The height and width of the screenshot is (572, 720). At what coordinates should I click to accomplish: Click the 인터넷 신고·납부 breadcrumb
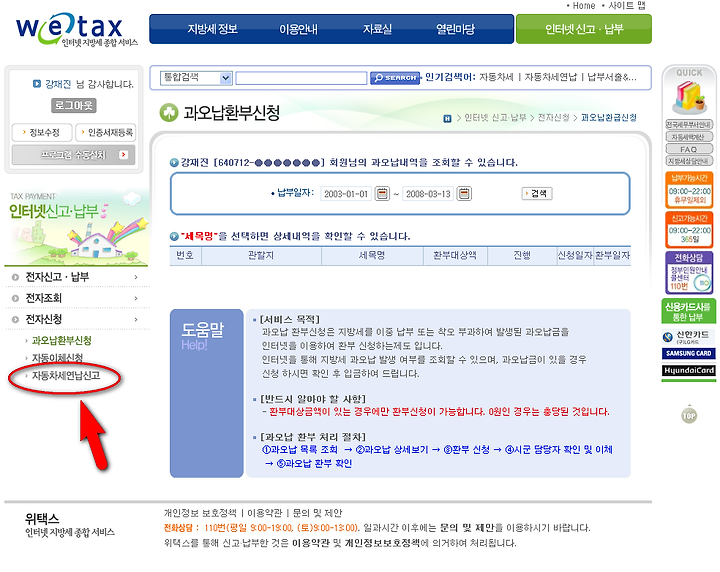tap(495, 118)
